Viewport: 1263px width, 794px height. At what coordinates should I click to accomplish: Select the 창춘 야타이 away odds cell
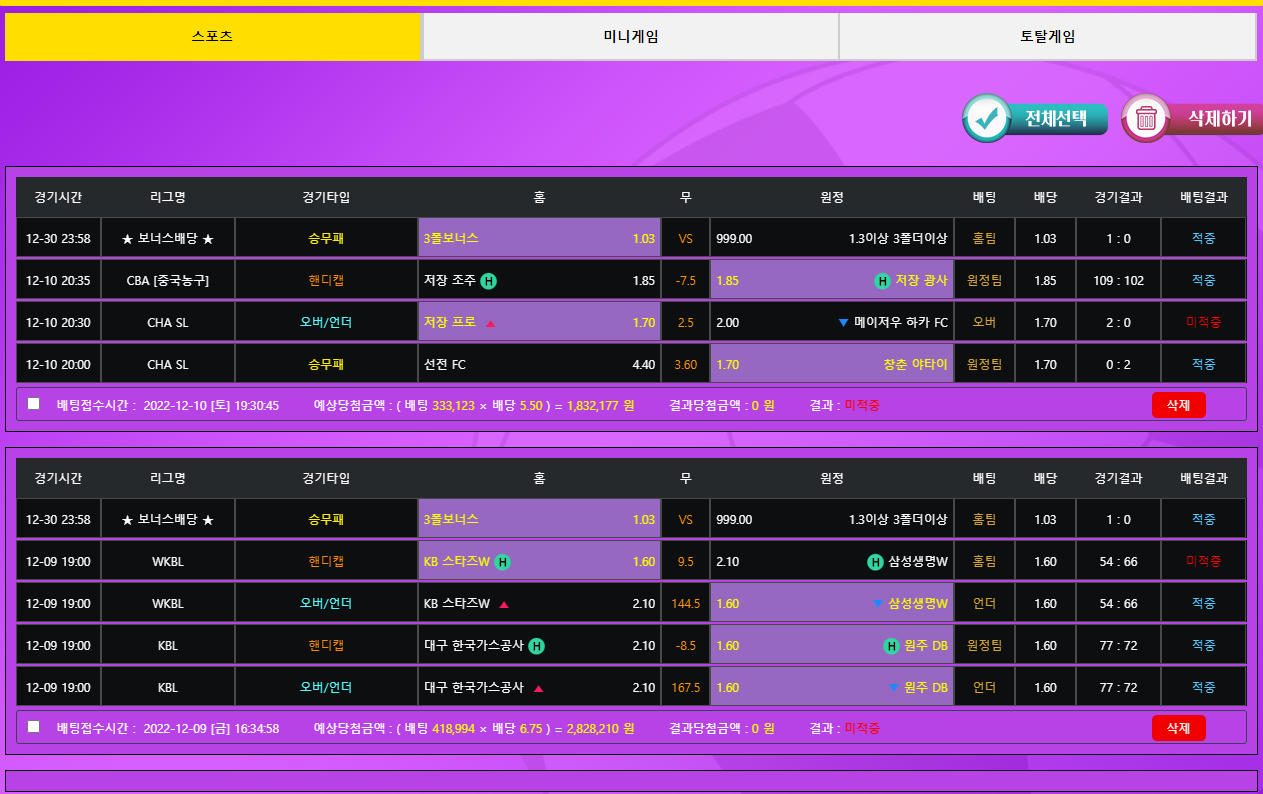click(x=830, y=365)
